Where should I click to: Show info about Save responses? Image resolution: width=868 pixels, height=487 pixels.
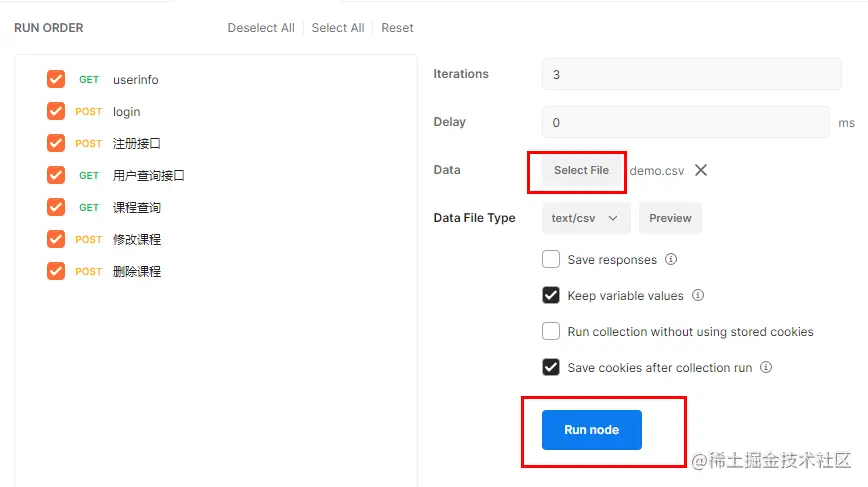671,260
